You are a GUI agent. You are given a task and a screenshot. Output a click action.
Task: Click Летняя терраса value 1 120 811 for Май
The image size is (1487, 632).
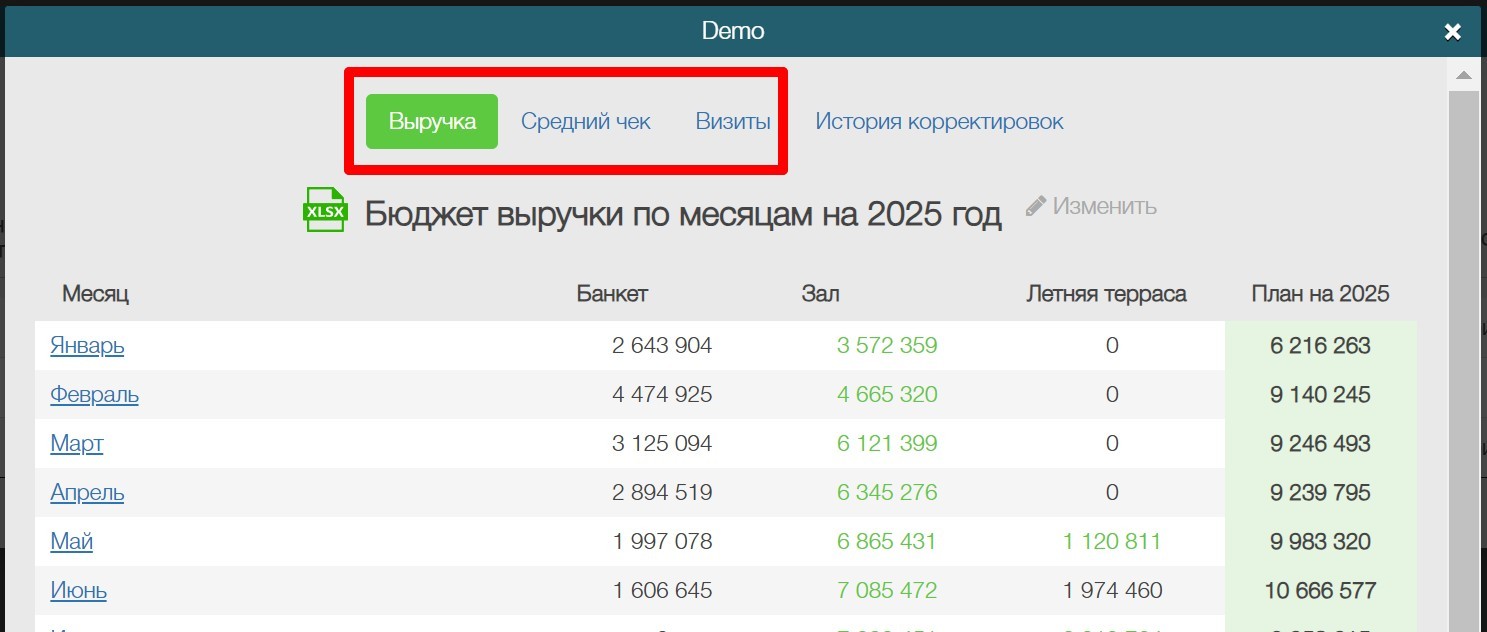1111,541
